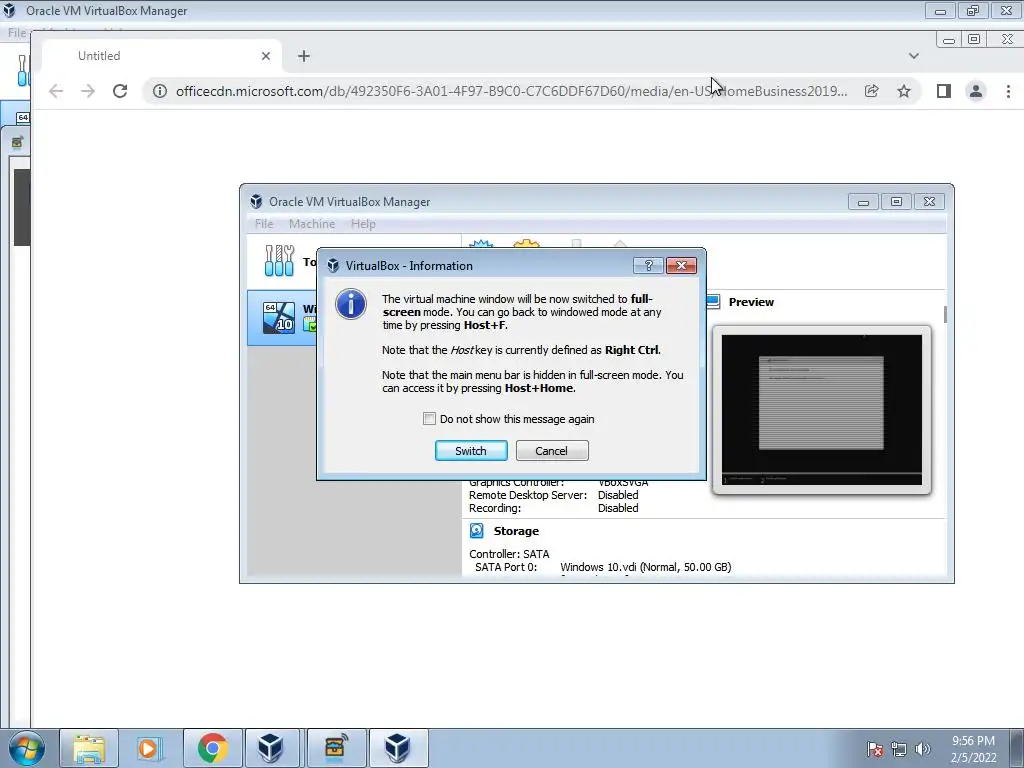Viewport: 1024px width, 768px height.
Task: Click the Switch button
Action: [x=471, y=451]
